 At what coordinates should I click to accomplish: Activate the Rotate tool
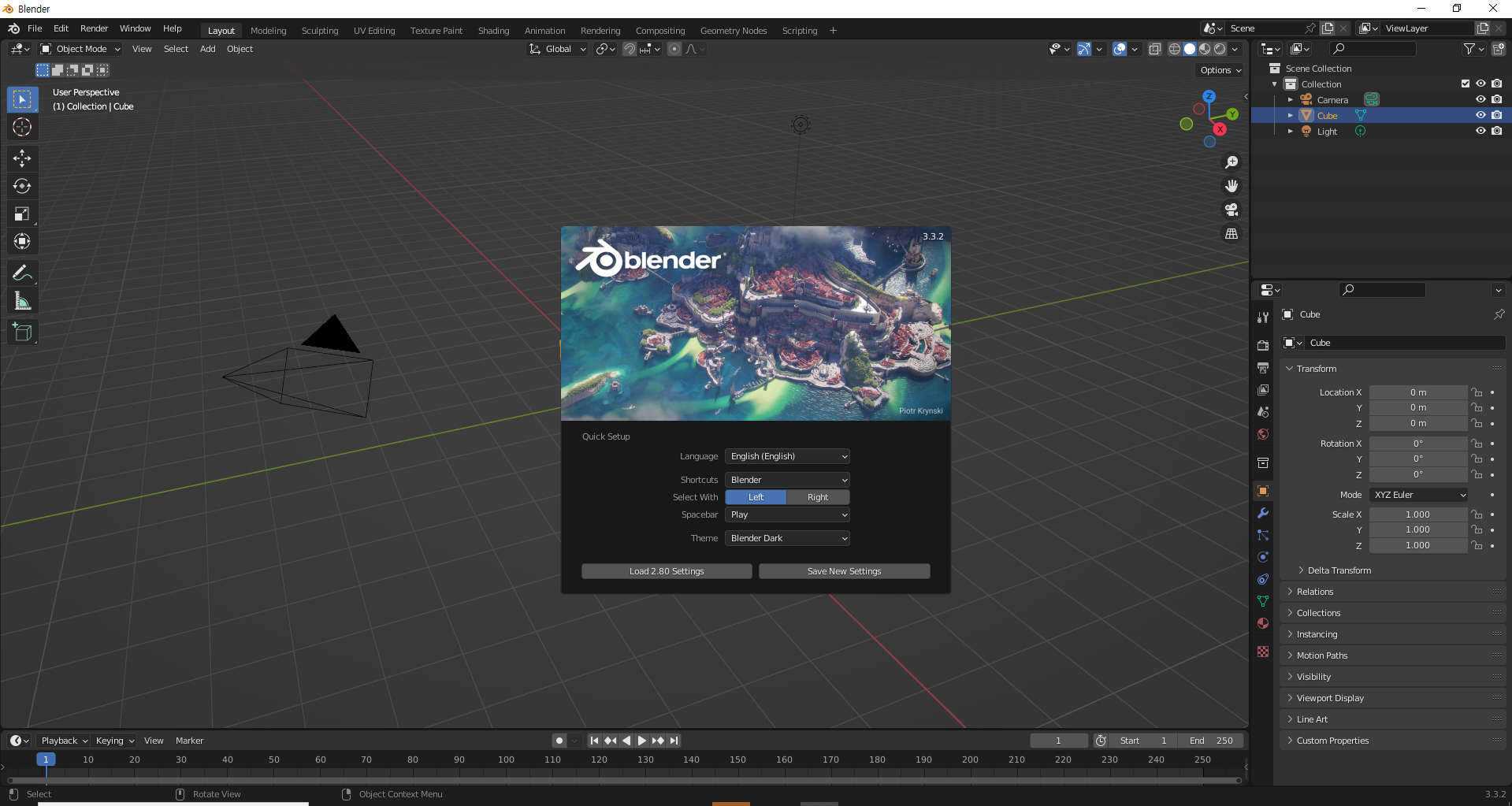(22, 186)
